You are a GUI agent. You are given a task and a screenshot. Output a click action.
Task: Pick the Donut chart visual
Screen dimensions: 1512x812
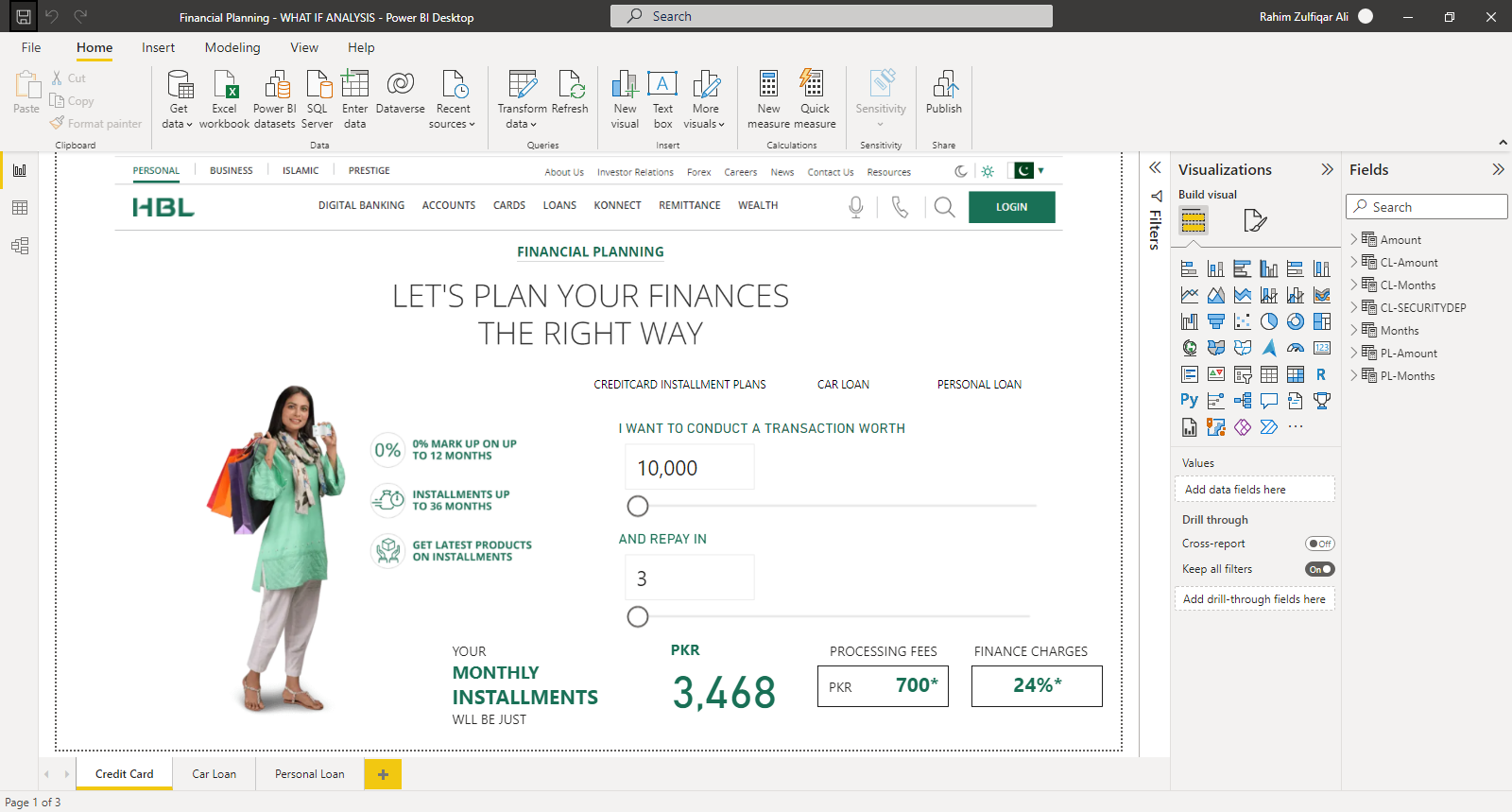pos(1296,321)
